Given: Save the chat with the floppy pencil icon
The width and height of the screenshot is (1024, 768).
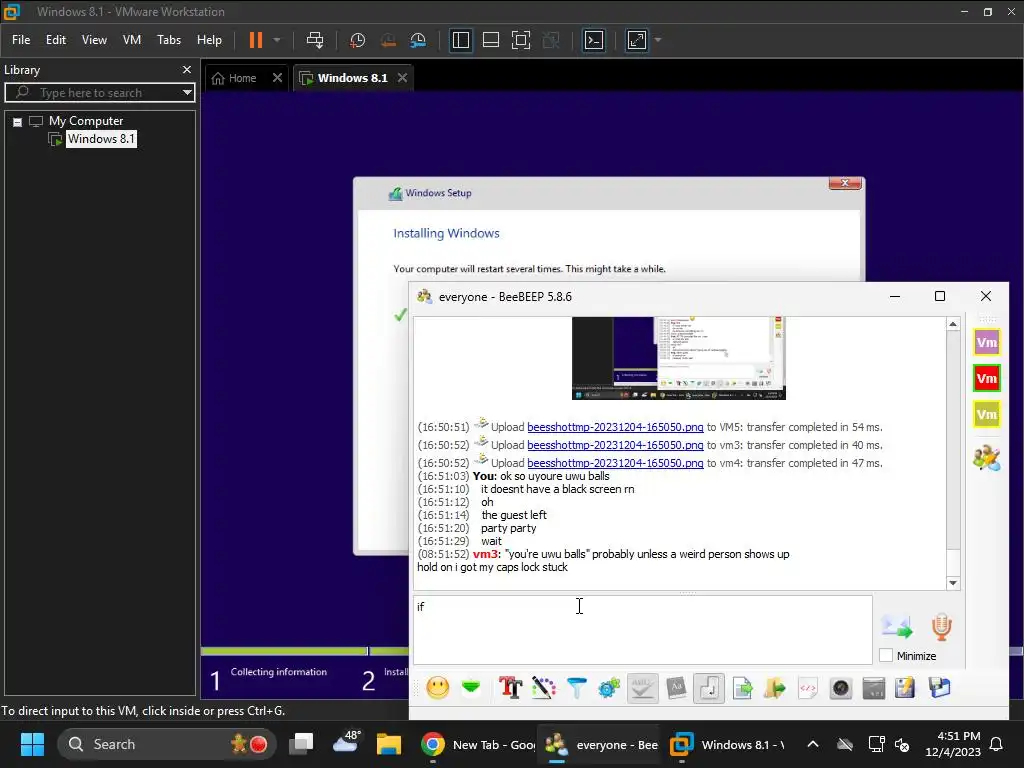Looking at the screenshot, I should (x=905, y=688).
